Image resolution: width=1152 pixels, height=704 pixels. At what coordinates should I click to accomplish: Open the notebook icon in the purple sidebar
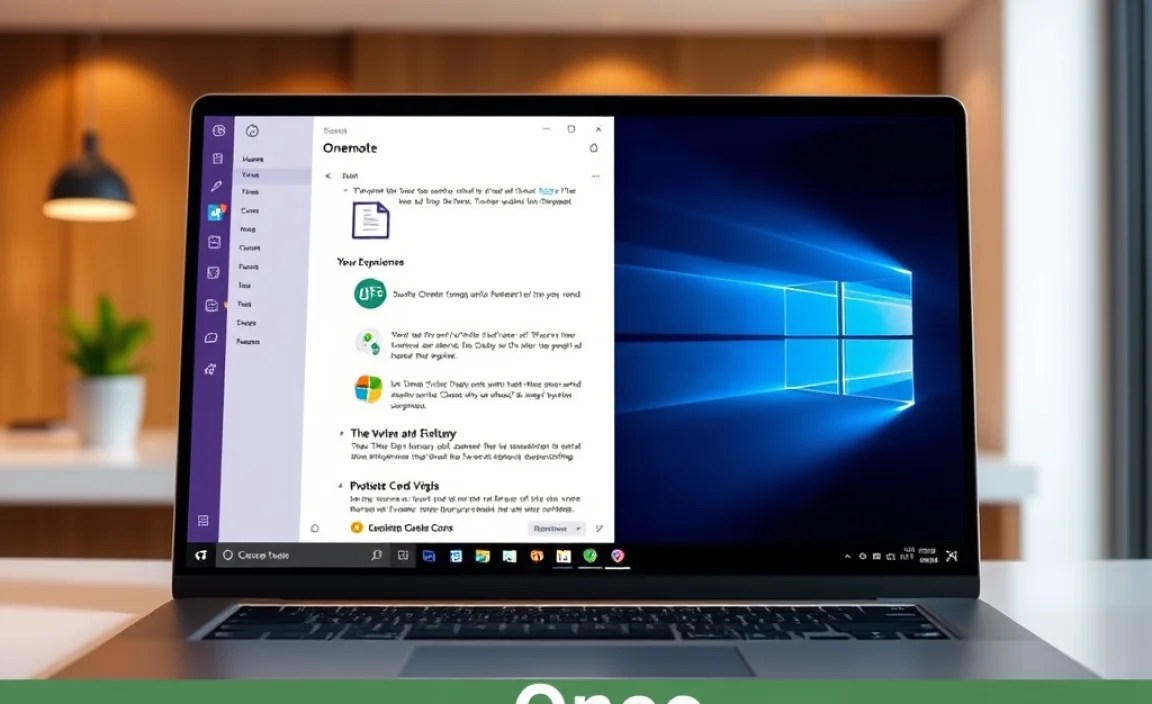click(x=218, y=159)
